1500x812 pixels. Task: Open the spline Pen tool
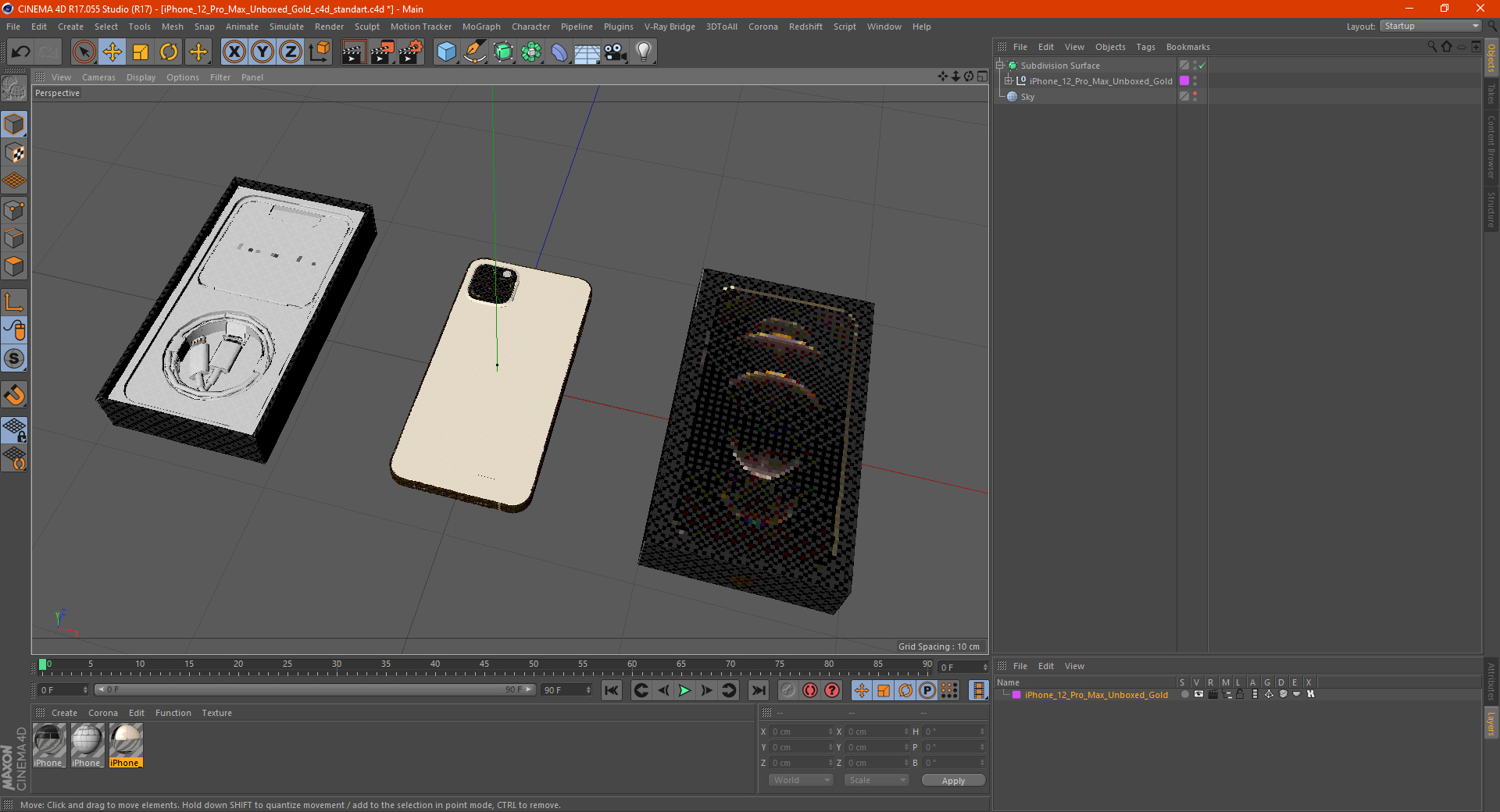click(475, 52)
